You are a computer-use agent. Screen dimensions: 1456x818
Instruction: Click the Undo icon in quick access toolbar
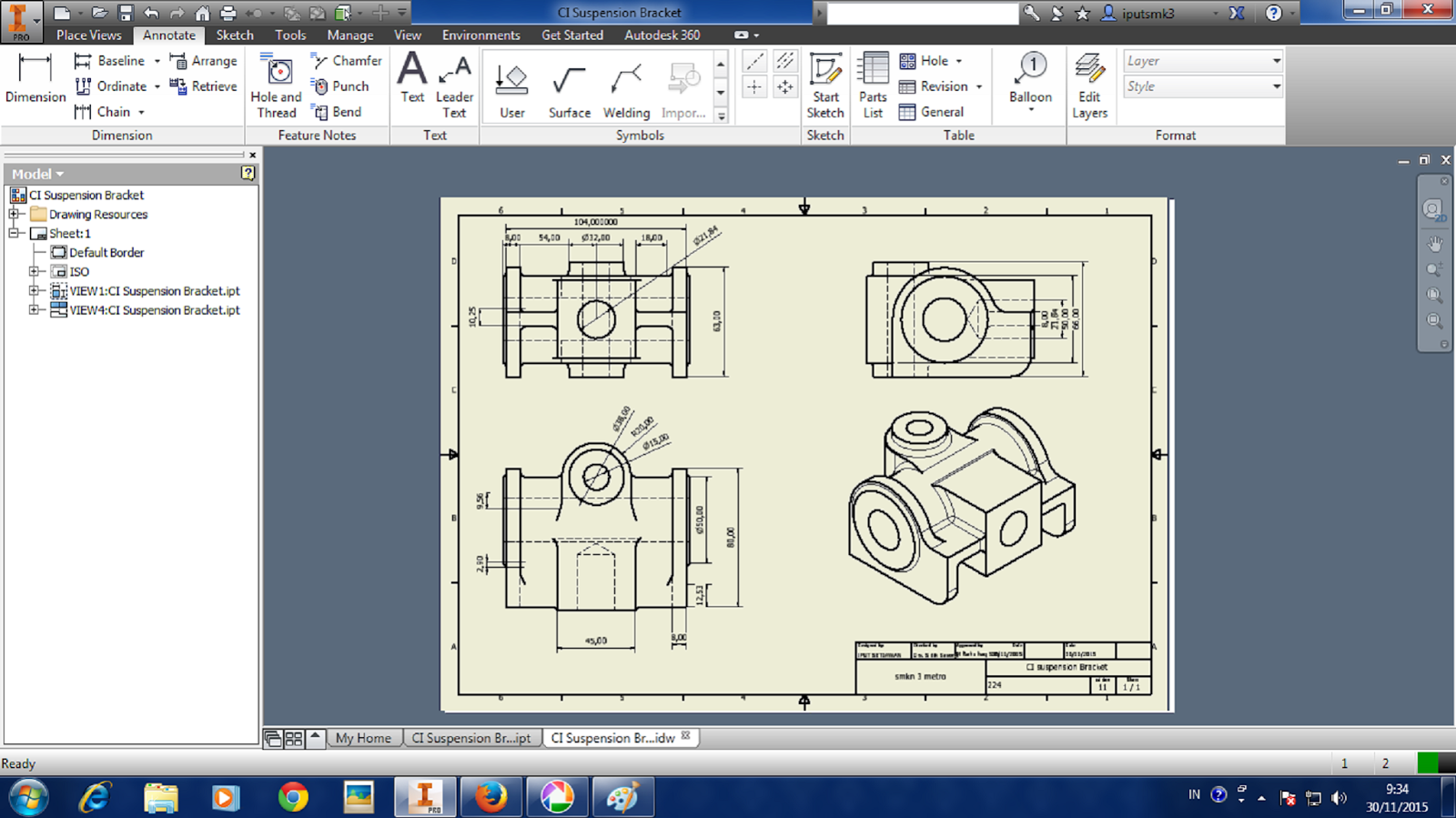151,13
